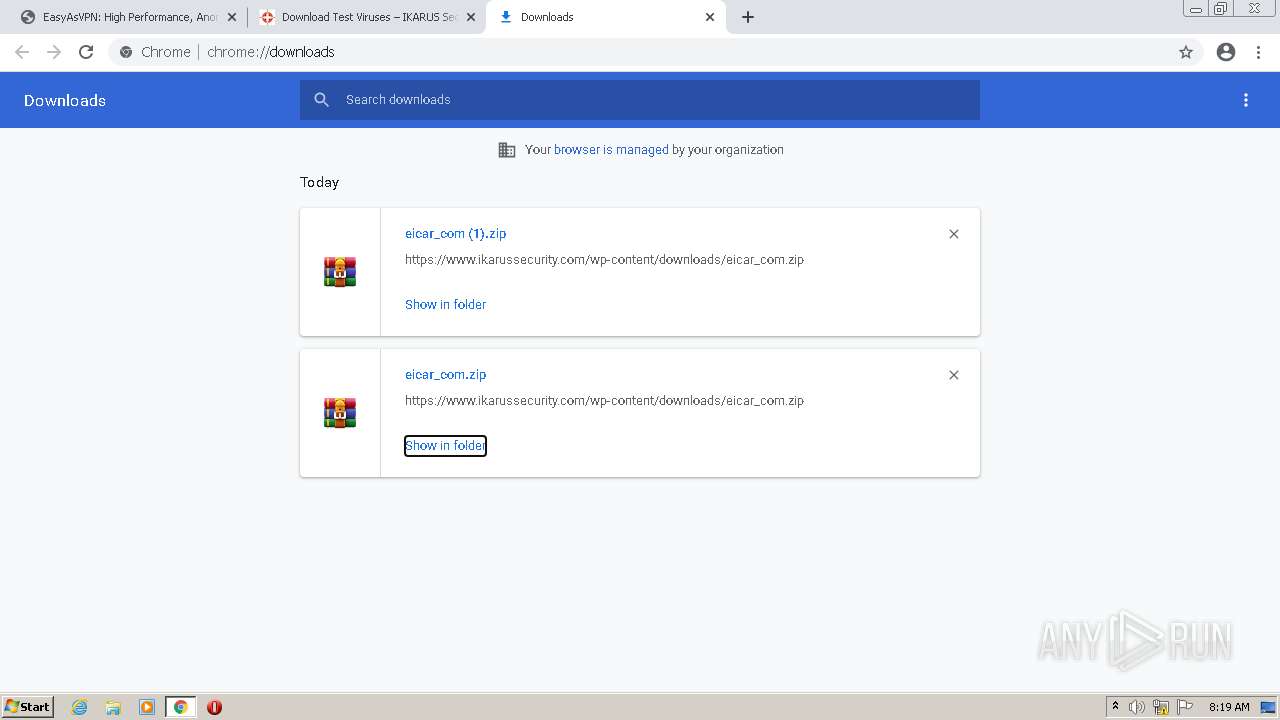
Task: Click the Downloads page heading
Action: point(65,101)
